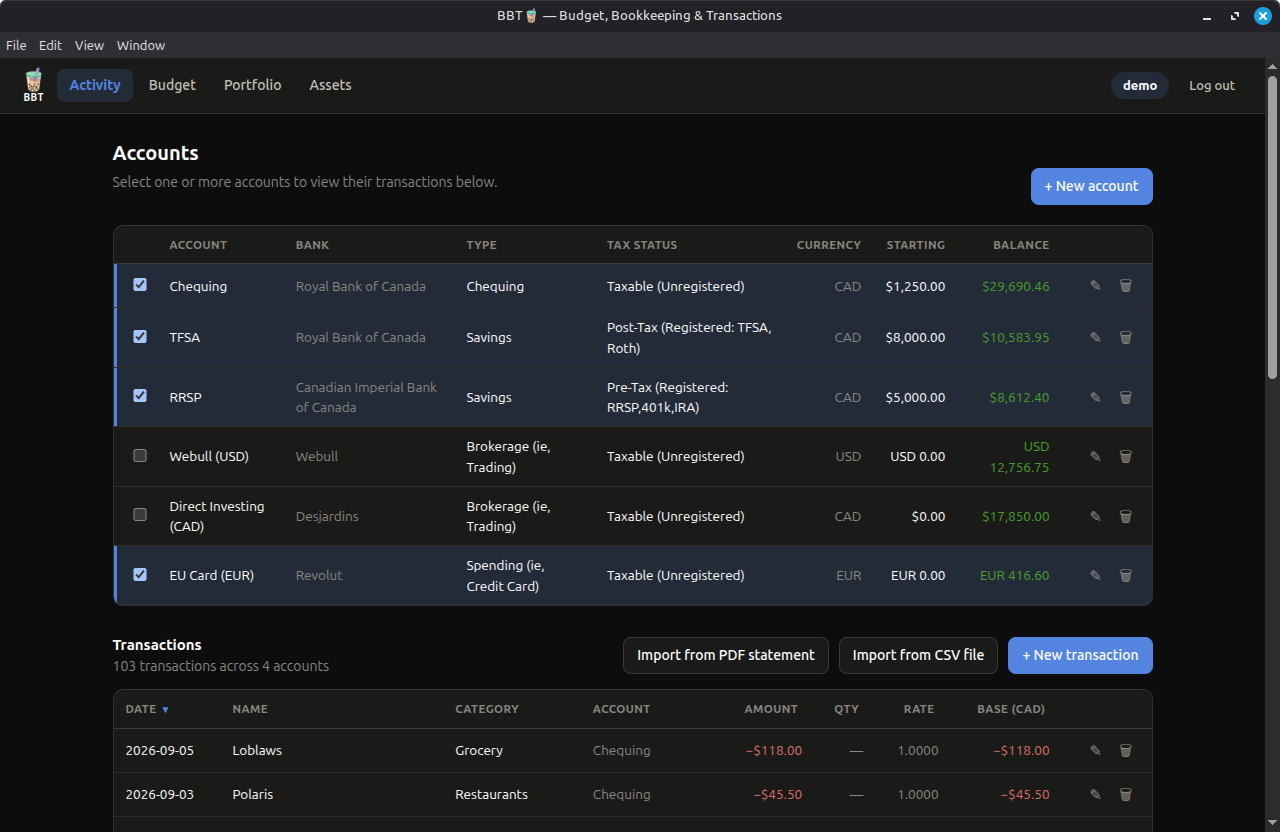The width and height of the screenshot is (1280, 832).
Task: Restore the window using the title bar button
Action: tap(1235, 16)
